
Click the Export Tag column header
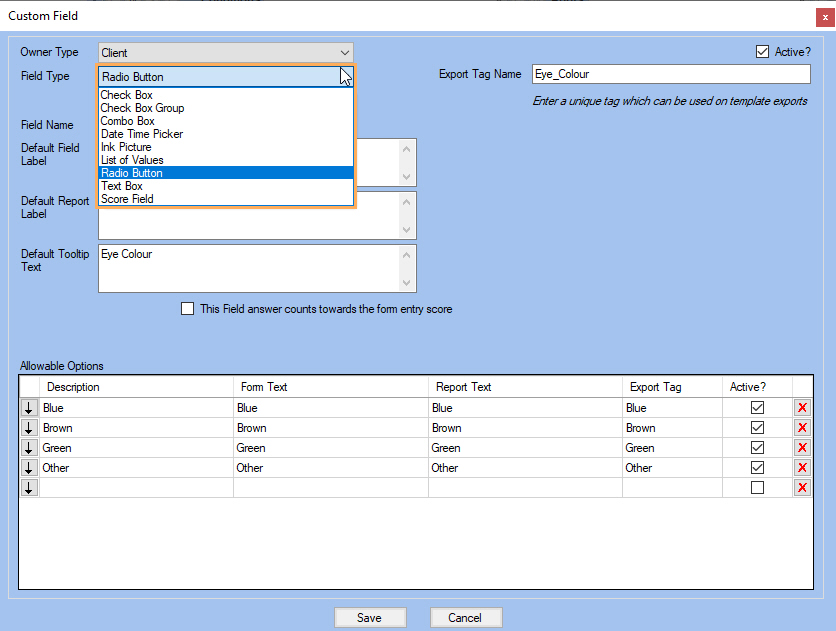point(673,387)
